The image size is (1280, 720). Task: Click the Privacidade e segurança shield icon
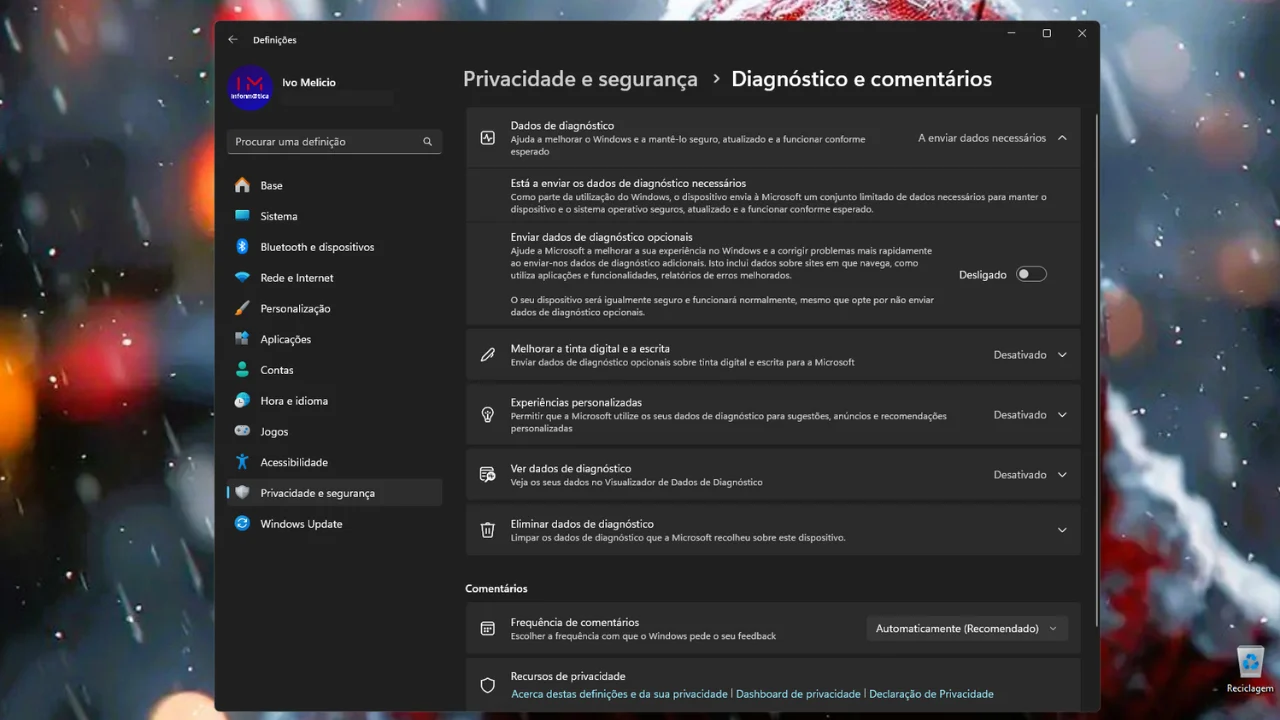(242, 493)
